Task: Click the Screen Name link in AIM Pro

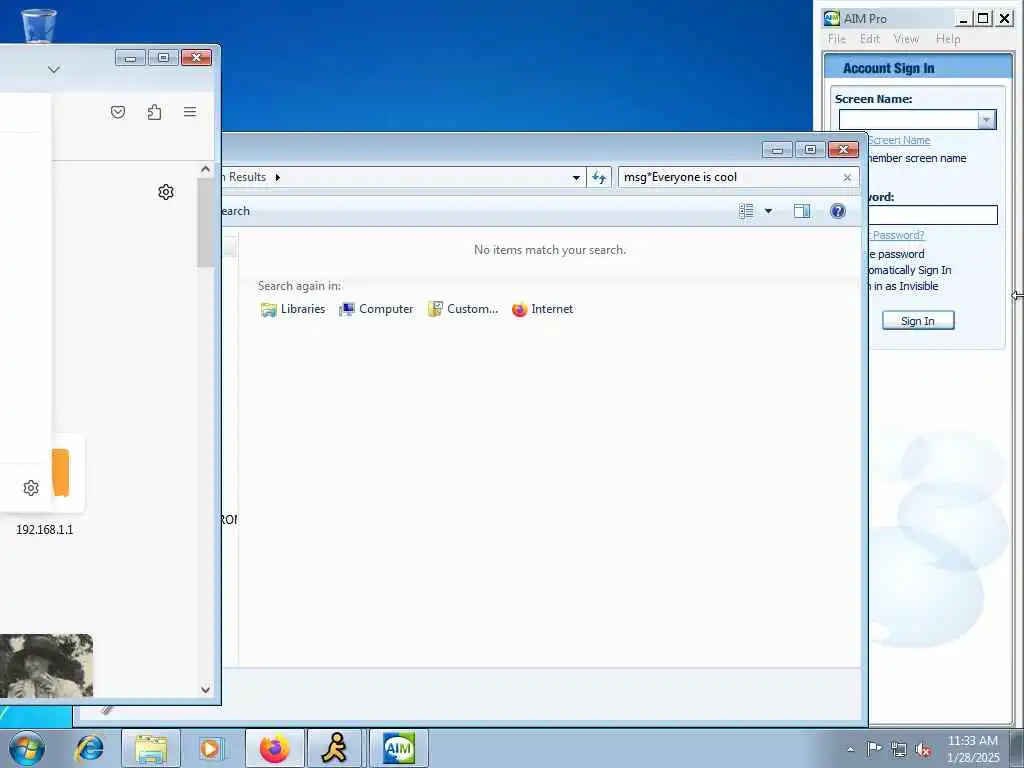Action: [899, 140]
